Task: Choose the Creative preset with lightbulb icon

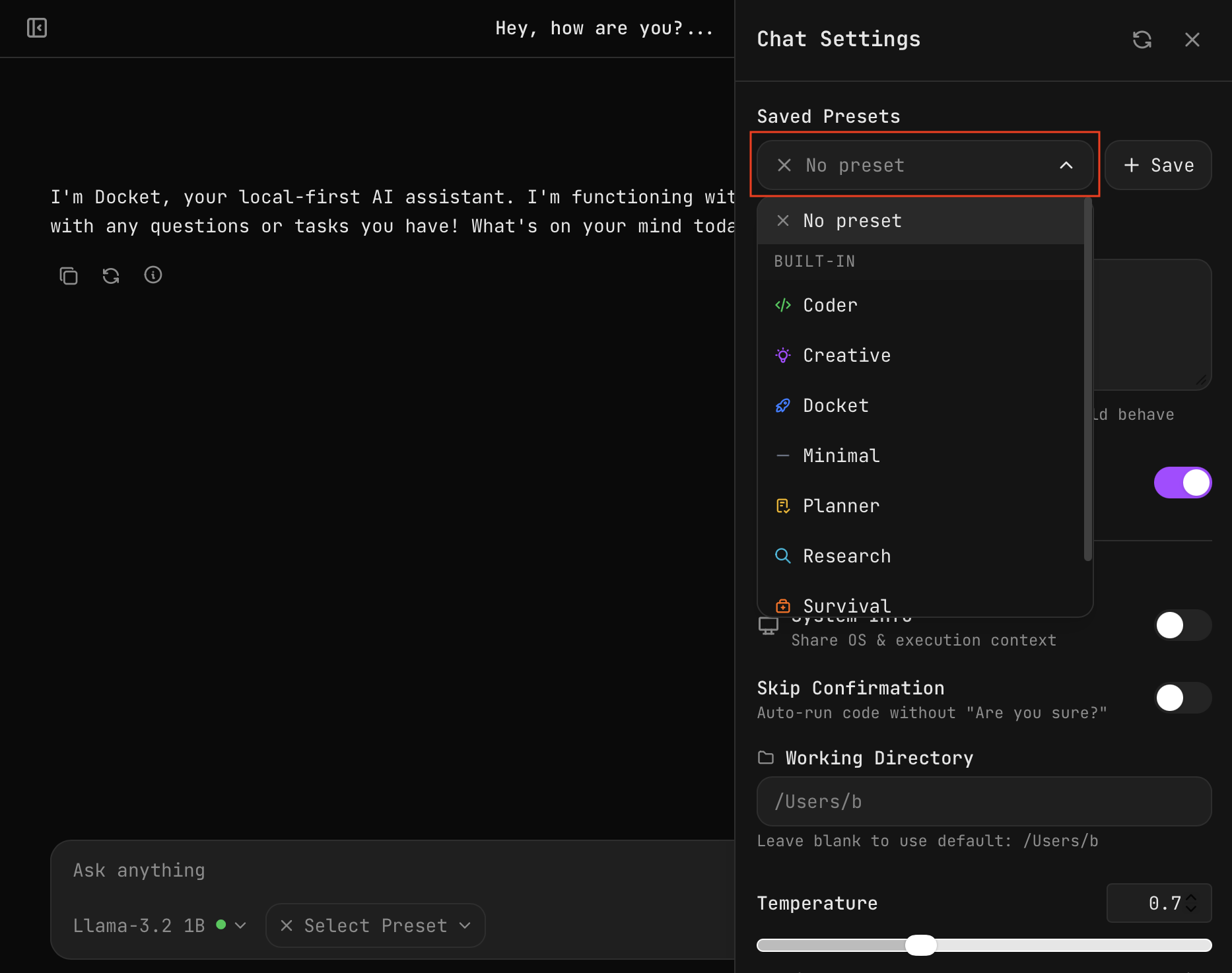Action: (x=846, y=355)
